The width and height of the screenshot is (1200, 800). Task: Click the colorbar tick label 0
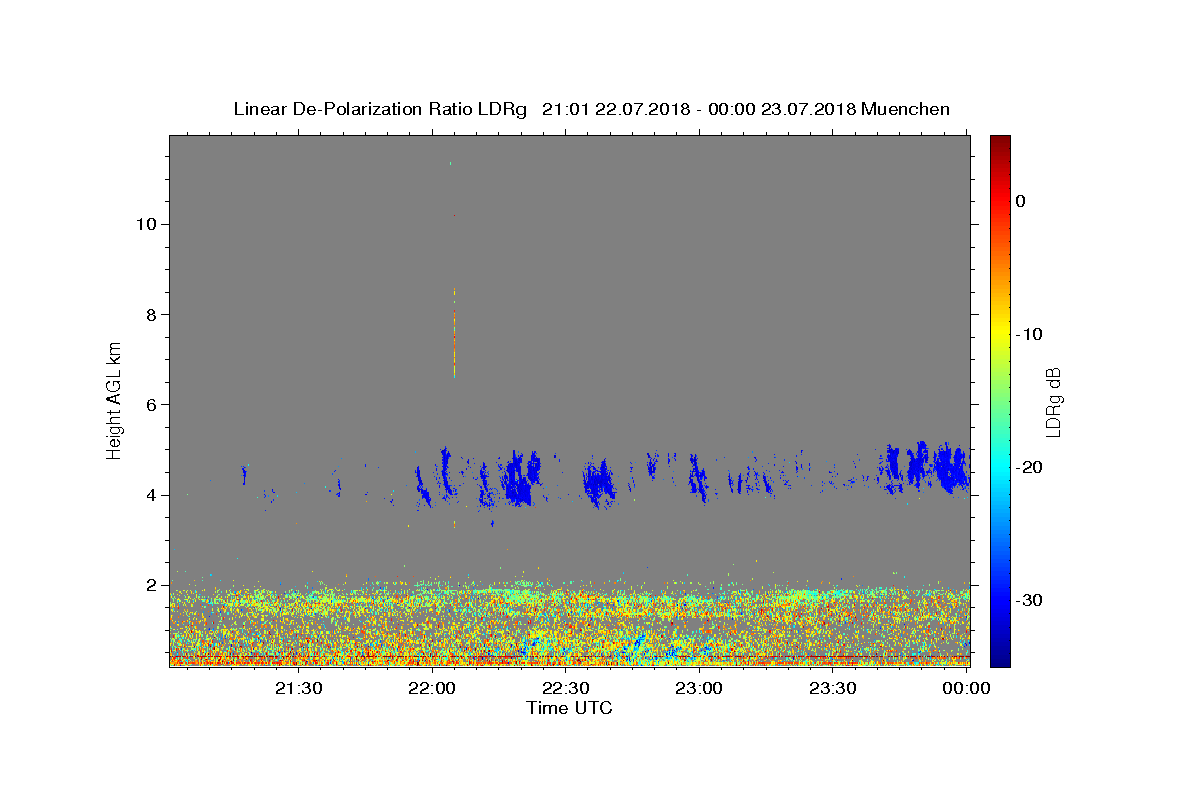(1021, 201)
